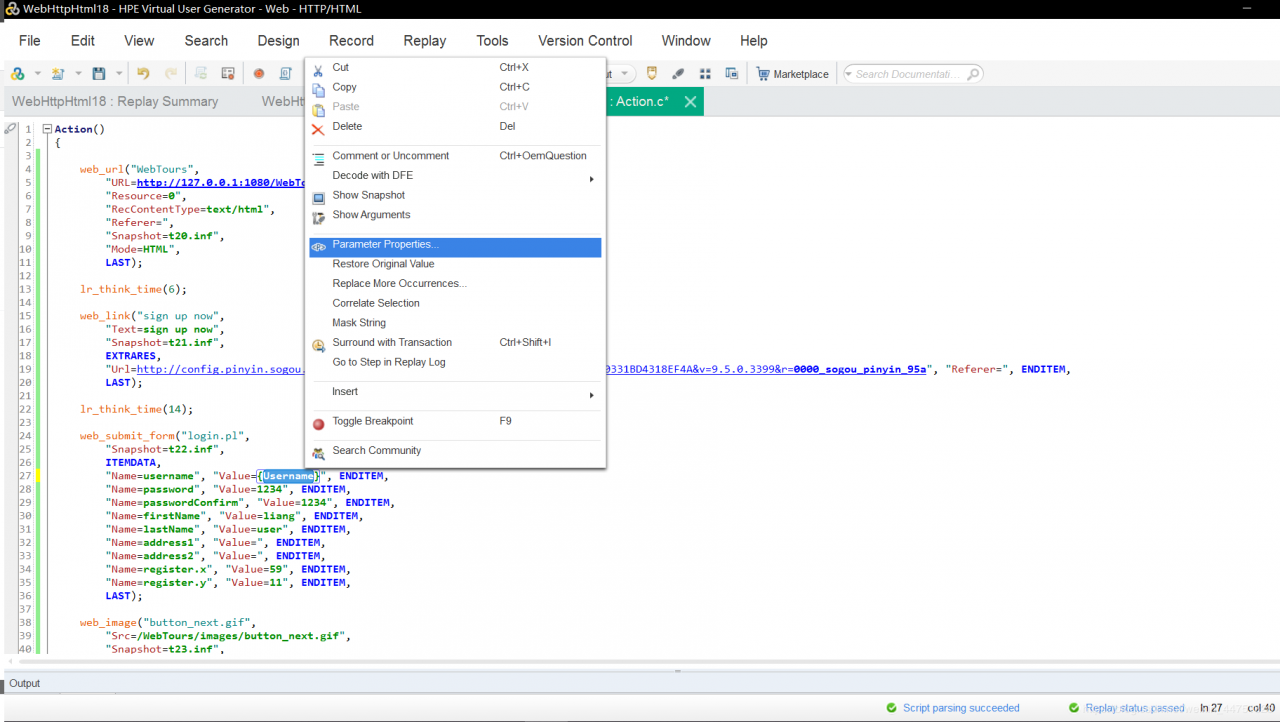1280x722 pixels.
Task: Click the Open Script folder icon
Action: click(58, 74)
